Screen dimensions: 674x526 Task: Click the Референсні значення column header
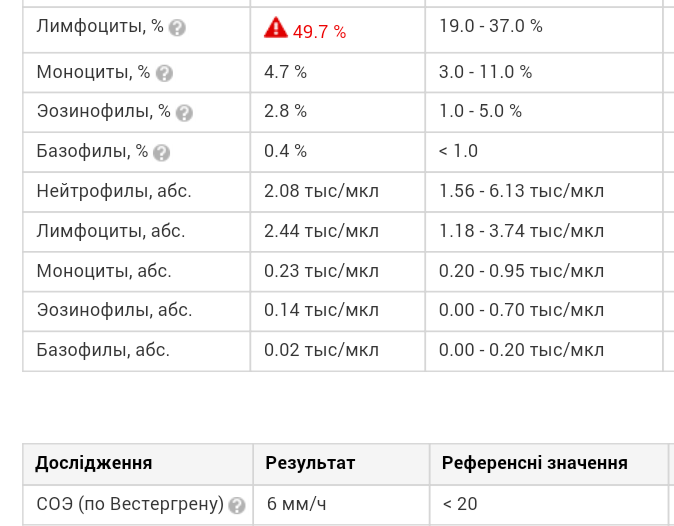[x=535, y=463]
